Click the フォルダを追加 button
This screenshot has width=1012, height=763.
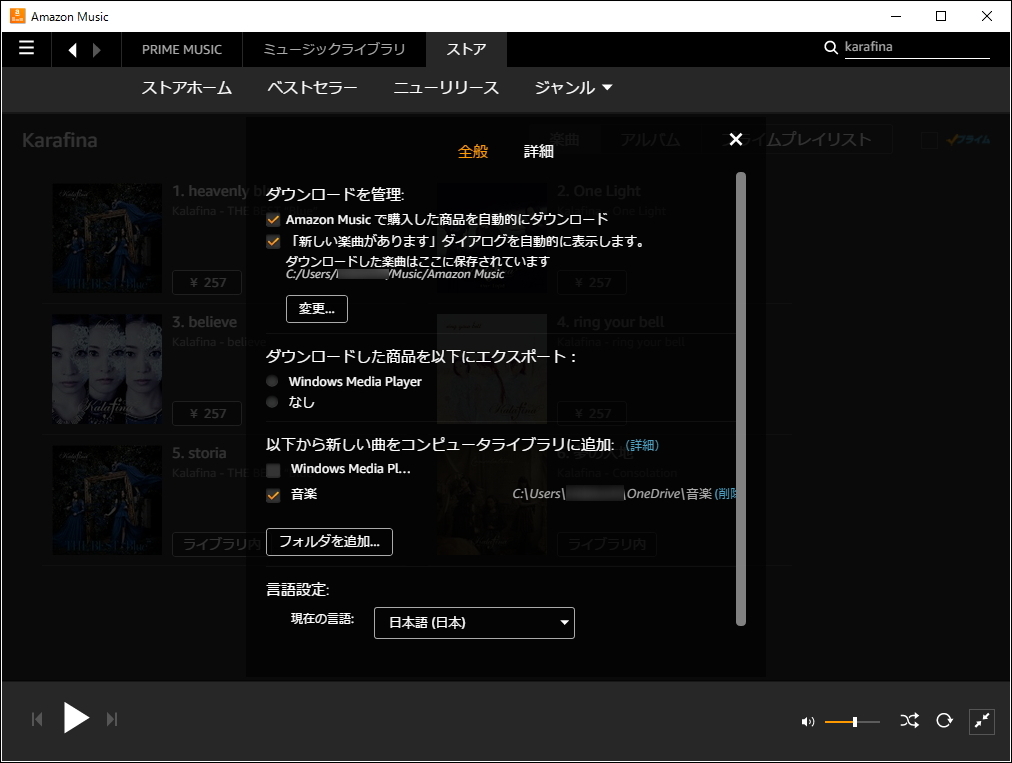click(x=329, y=542)
